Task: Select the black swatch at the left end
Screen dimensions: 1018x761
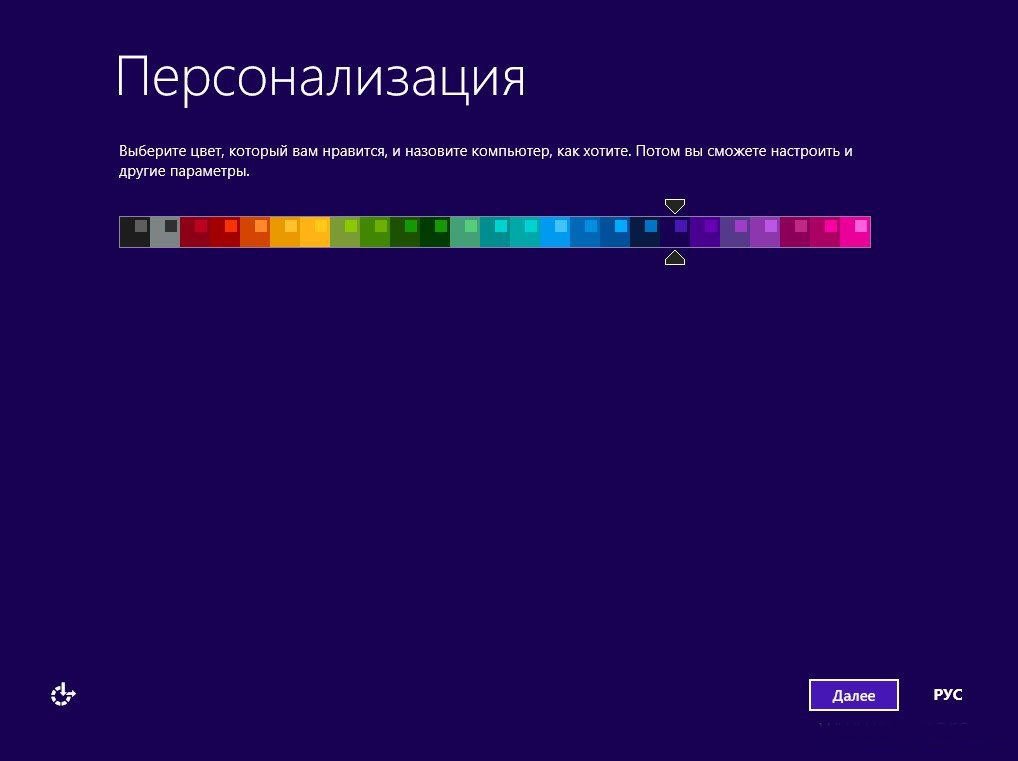Action: coord(135,232)
